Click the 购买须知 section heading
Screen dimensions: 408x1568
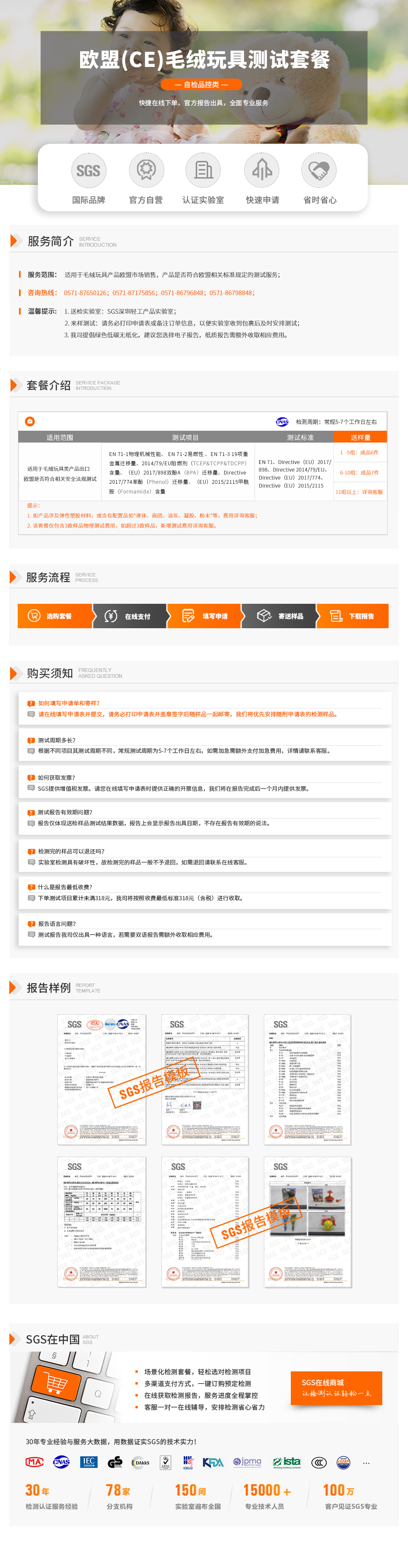(50, 672)
